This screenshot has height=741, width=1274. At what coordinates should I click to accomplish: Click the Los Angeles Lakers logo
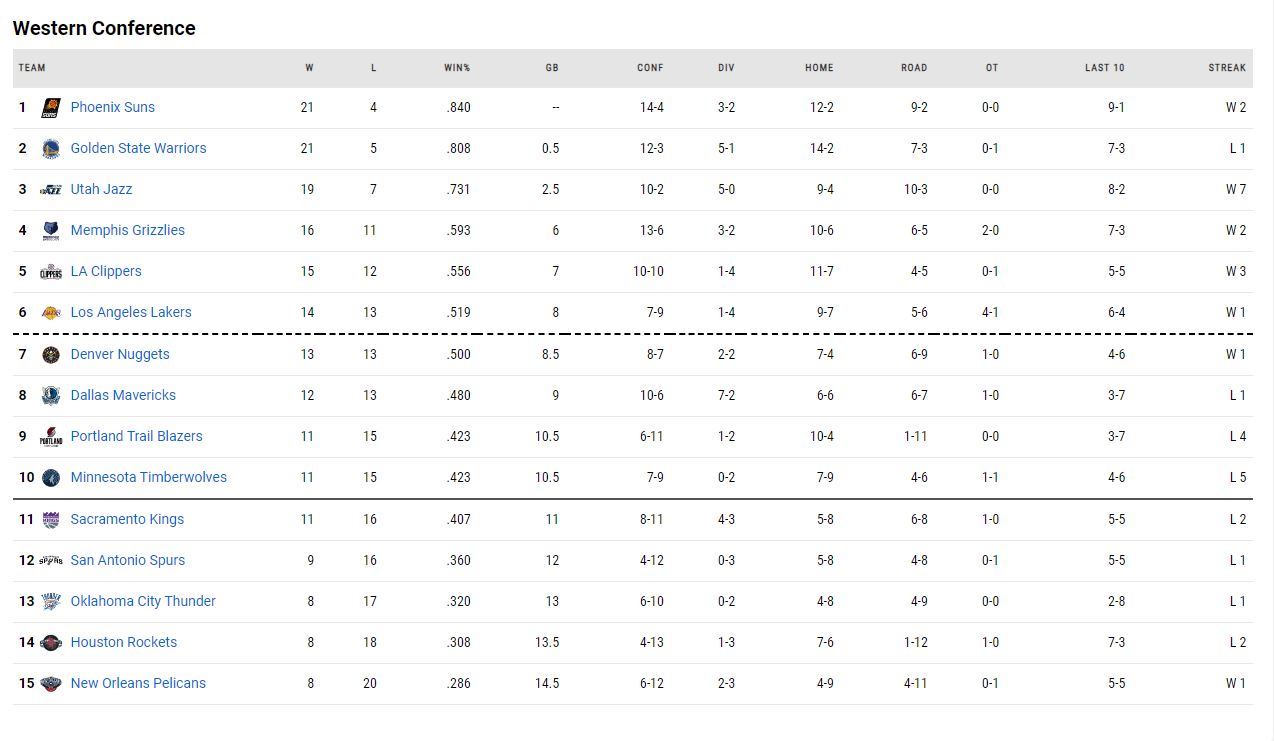point(51,313)
